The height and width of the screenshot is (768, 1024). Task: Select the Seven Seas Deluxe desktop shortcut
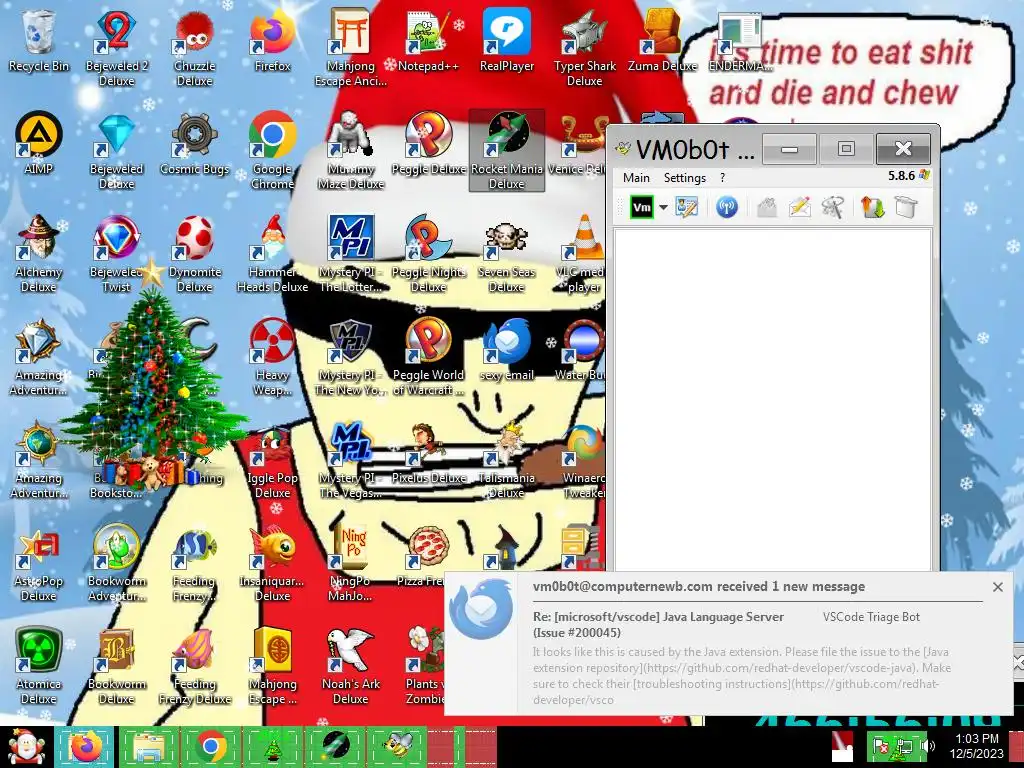507,253
